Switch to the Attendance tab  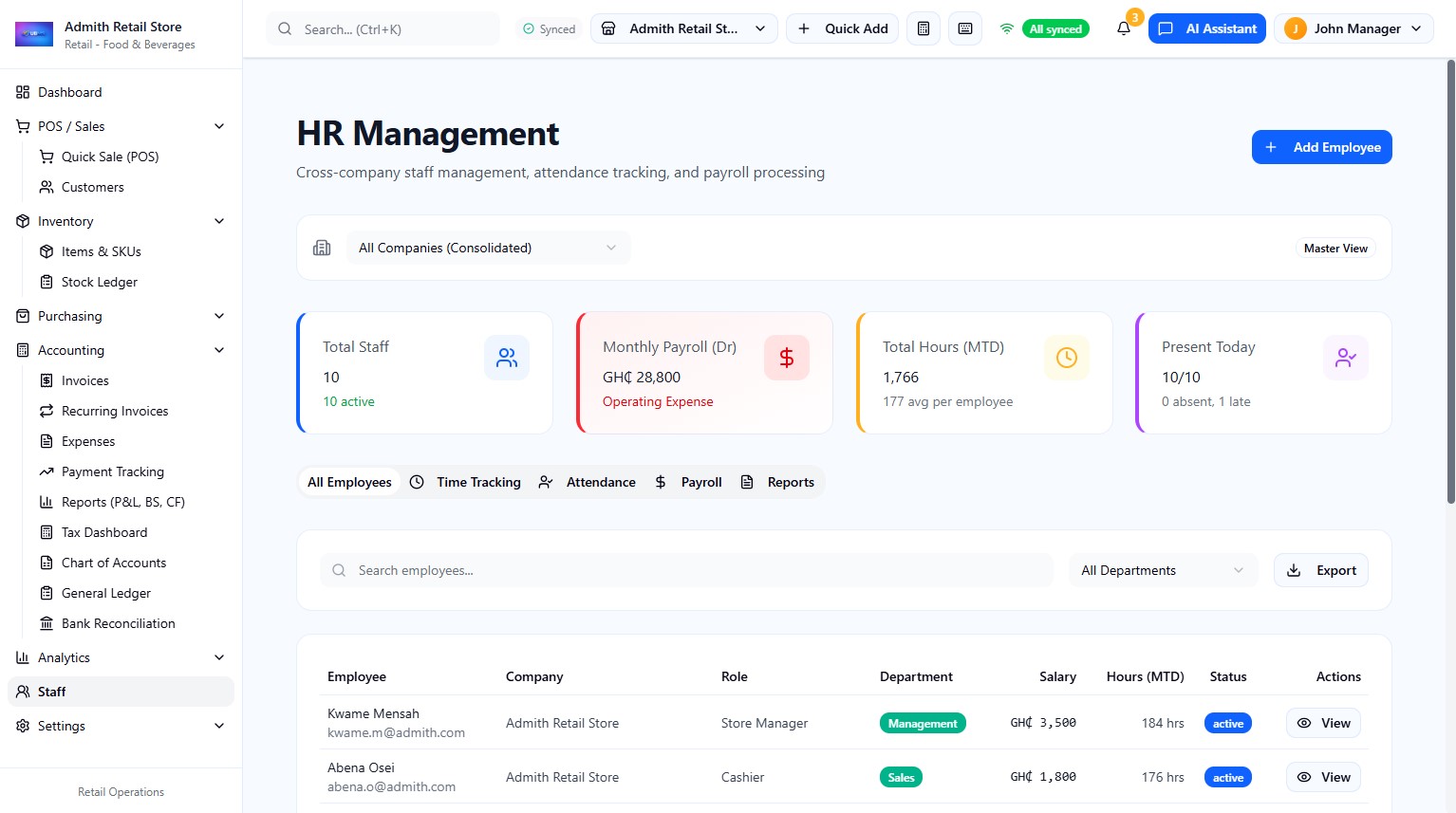tap(587, 482)
